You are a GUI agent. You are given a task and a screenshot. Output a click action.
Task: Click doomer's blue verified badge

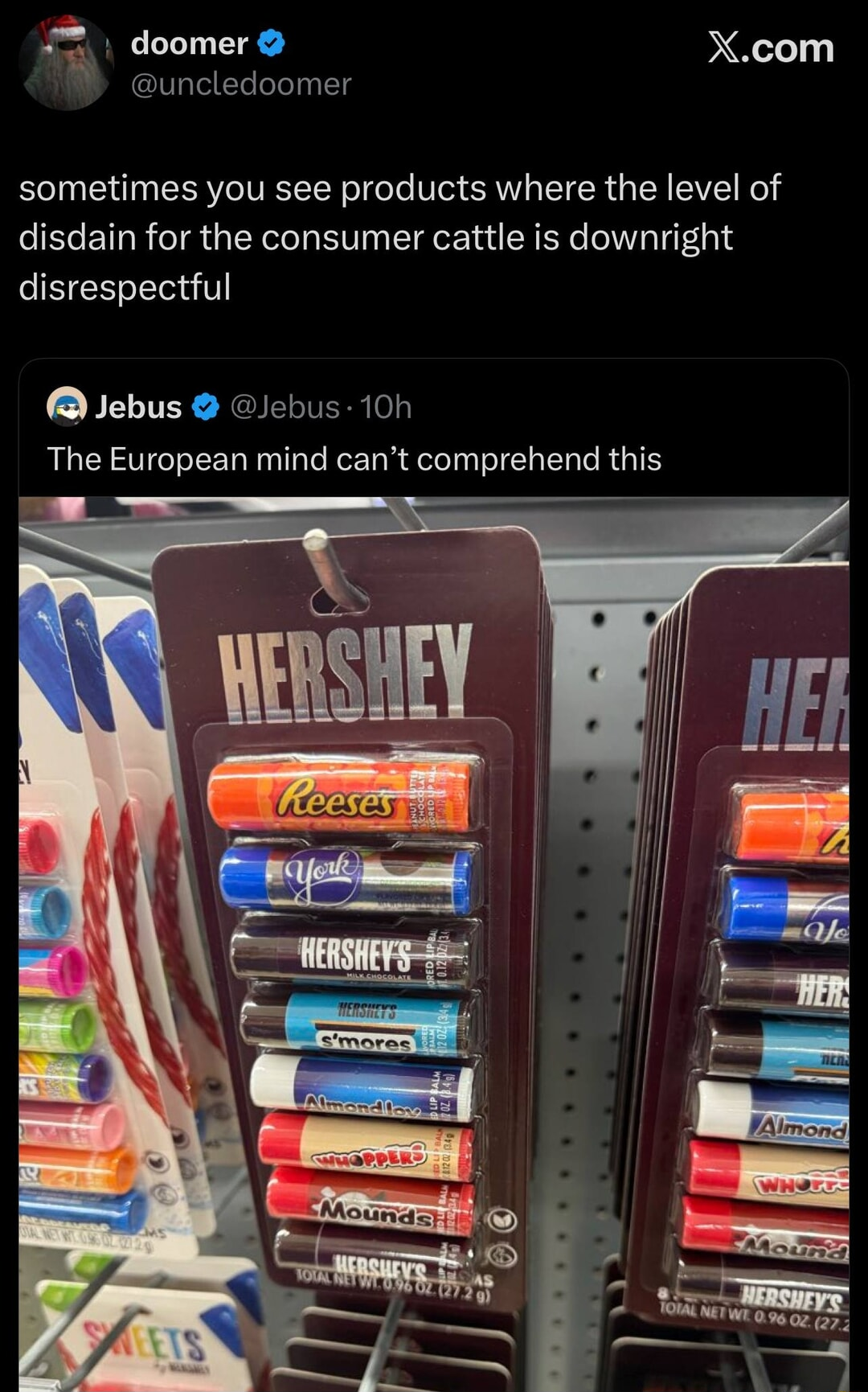coord(271,43)
